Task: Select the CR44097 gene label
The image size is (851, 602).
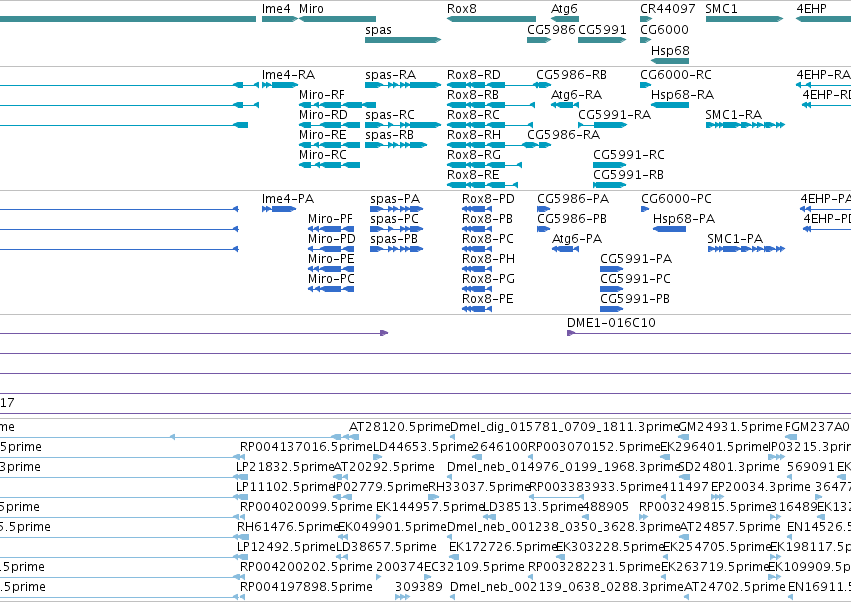Action: [x=668, y=9]
